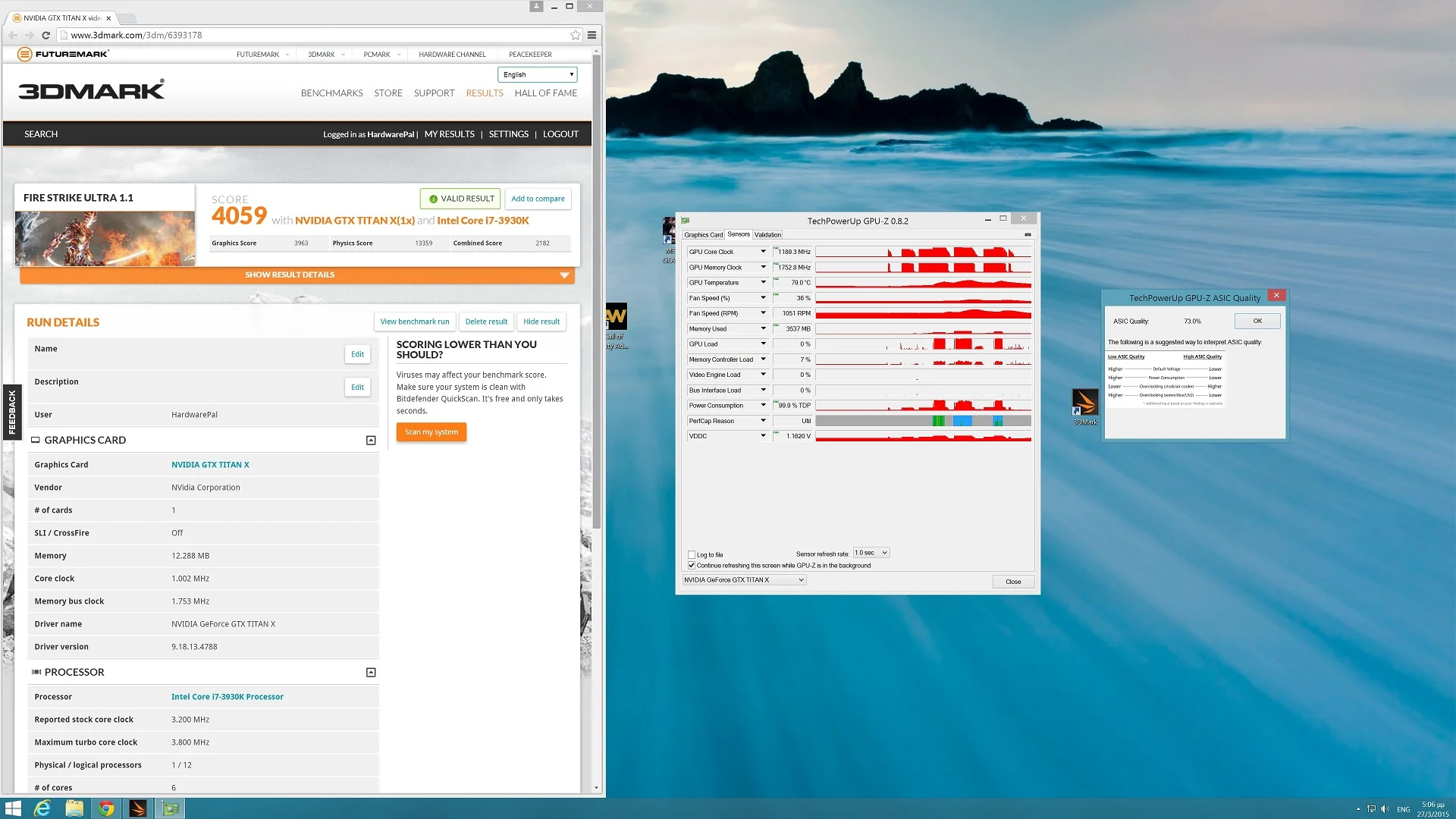This screenshot has width=1456, height=819.
Task: Click the GPU-Z screenshot camera icon
Action: (1028, 235)
